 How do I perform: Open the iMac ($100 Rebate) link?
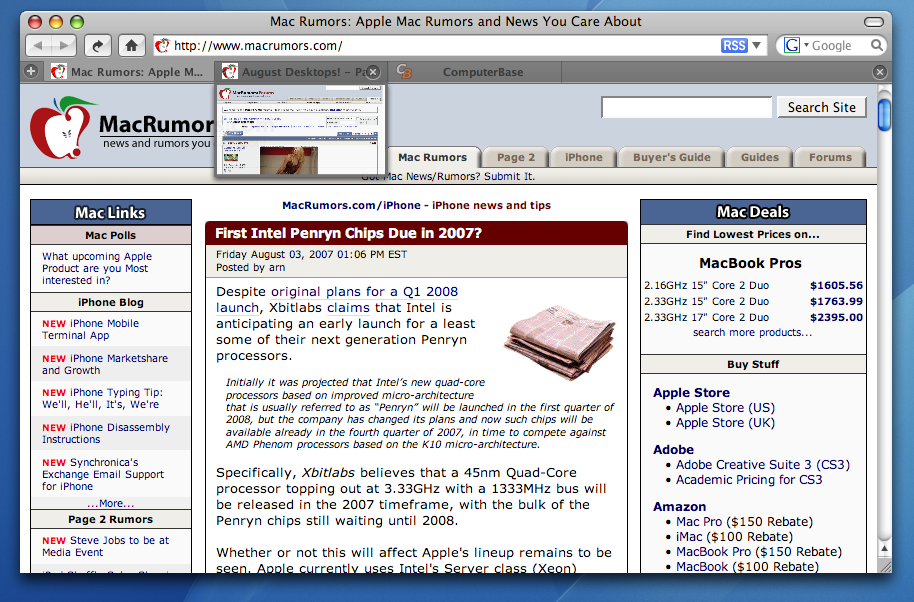pos(734,537)
